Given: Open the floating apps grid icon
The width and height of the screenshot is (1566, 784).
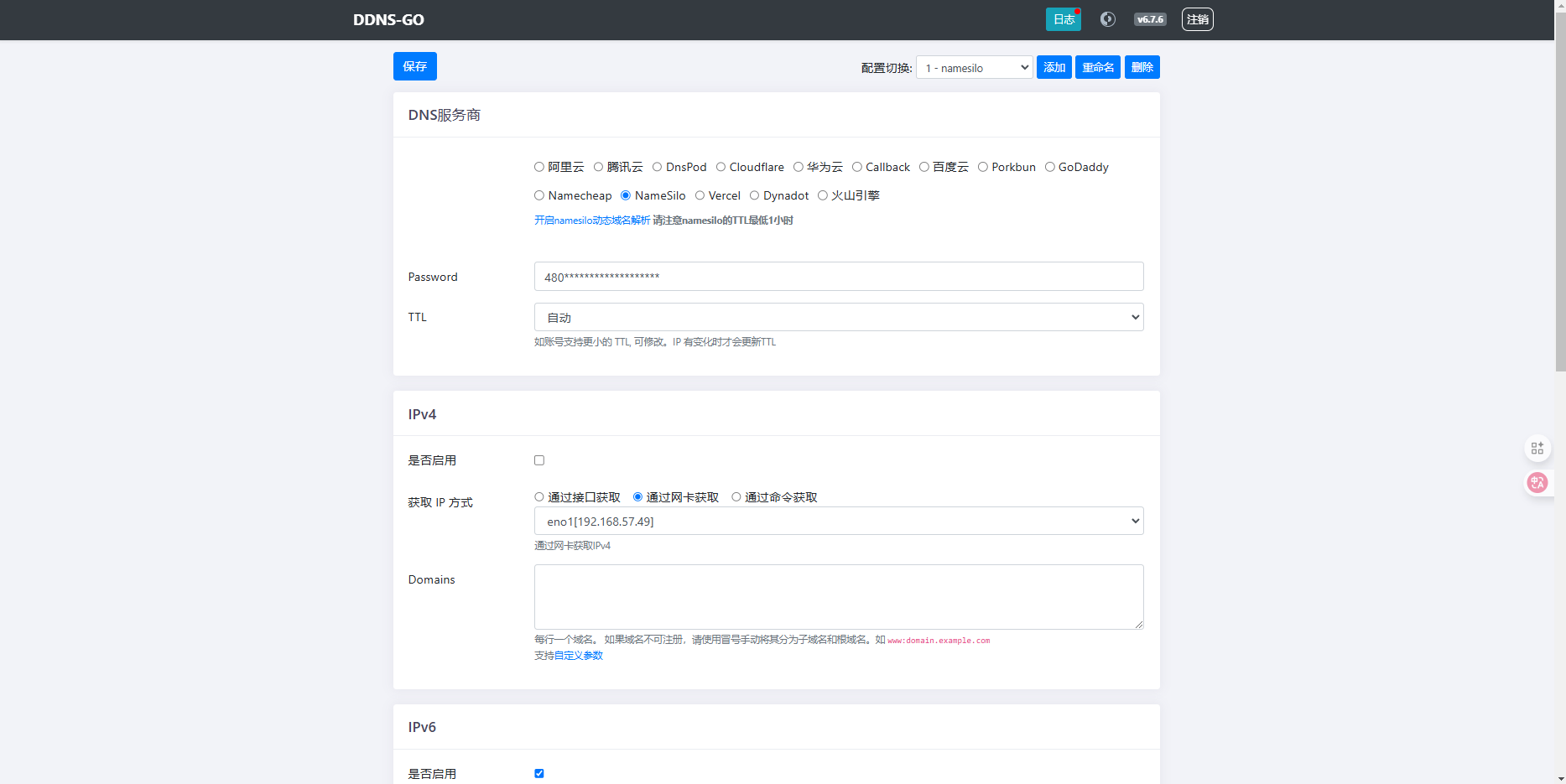Looking at the screenshot, I should (x=1537, y=449).
